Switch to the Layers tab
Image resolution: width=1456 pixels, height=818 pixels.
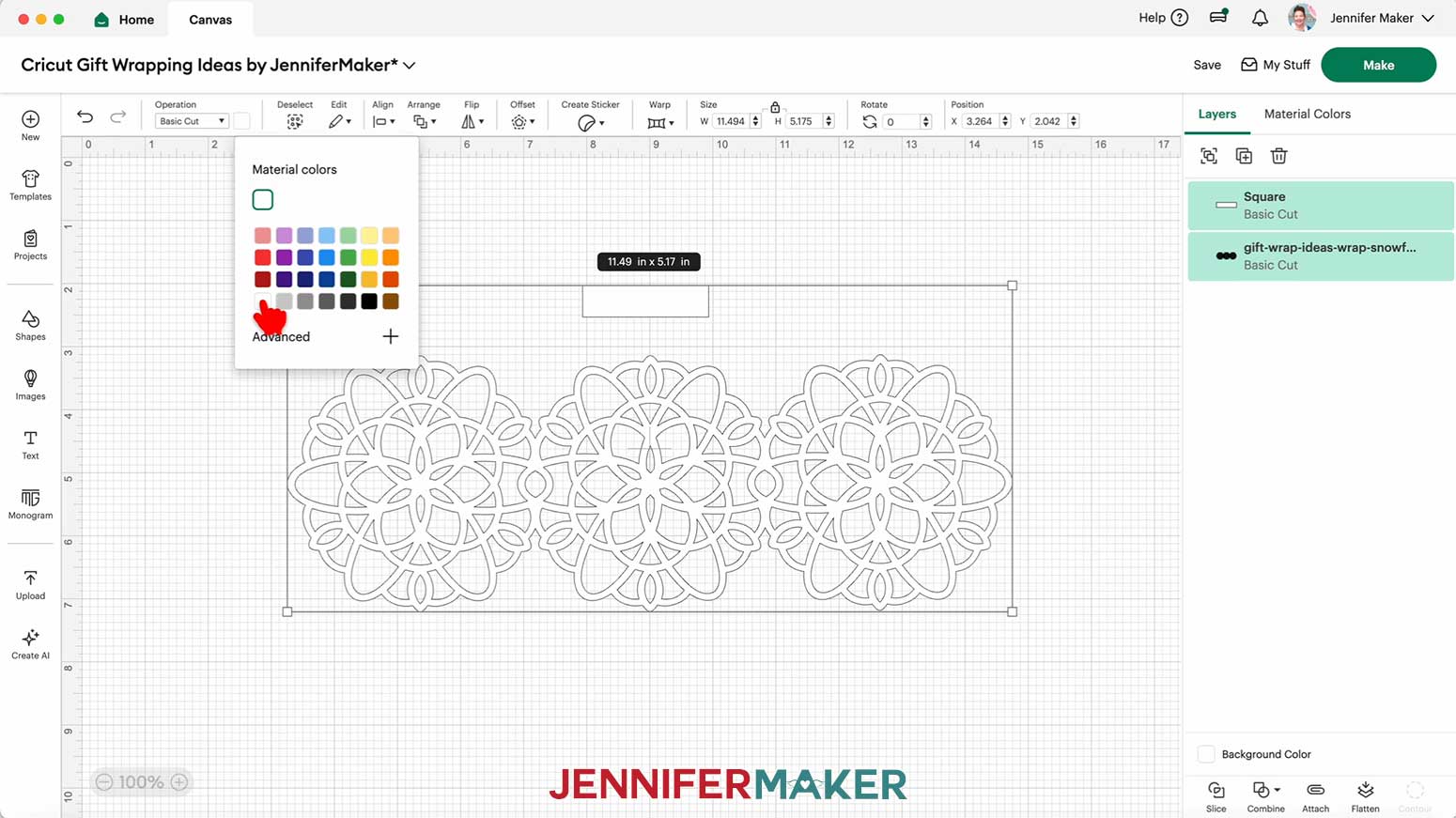(x=1216, y=114)
